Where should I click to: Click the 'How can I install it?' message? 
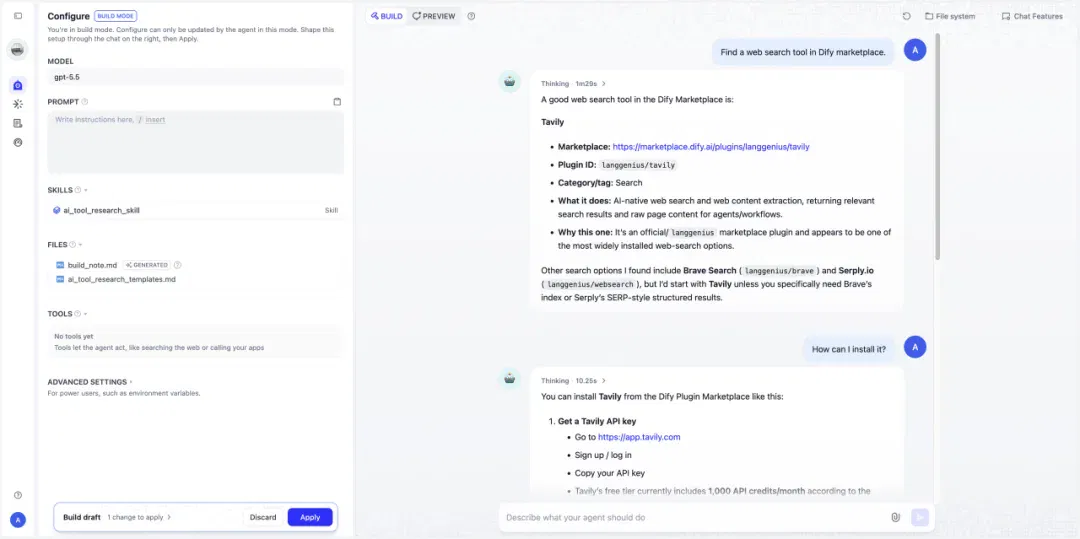pyautogui.click(x=849, y=349)
